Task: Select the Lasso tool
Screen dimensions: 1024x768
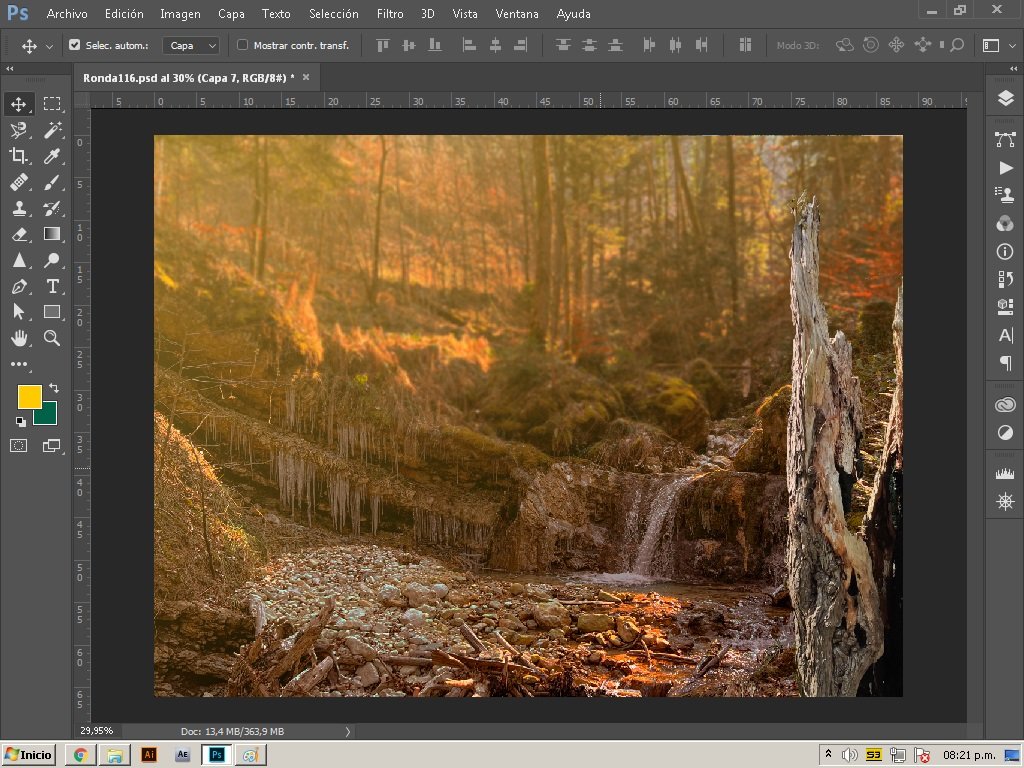Action: coord(18,130)
